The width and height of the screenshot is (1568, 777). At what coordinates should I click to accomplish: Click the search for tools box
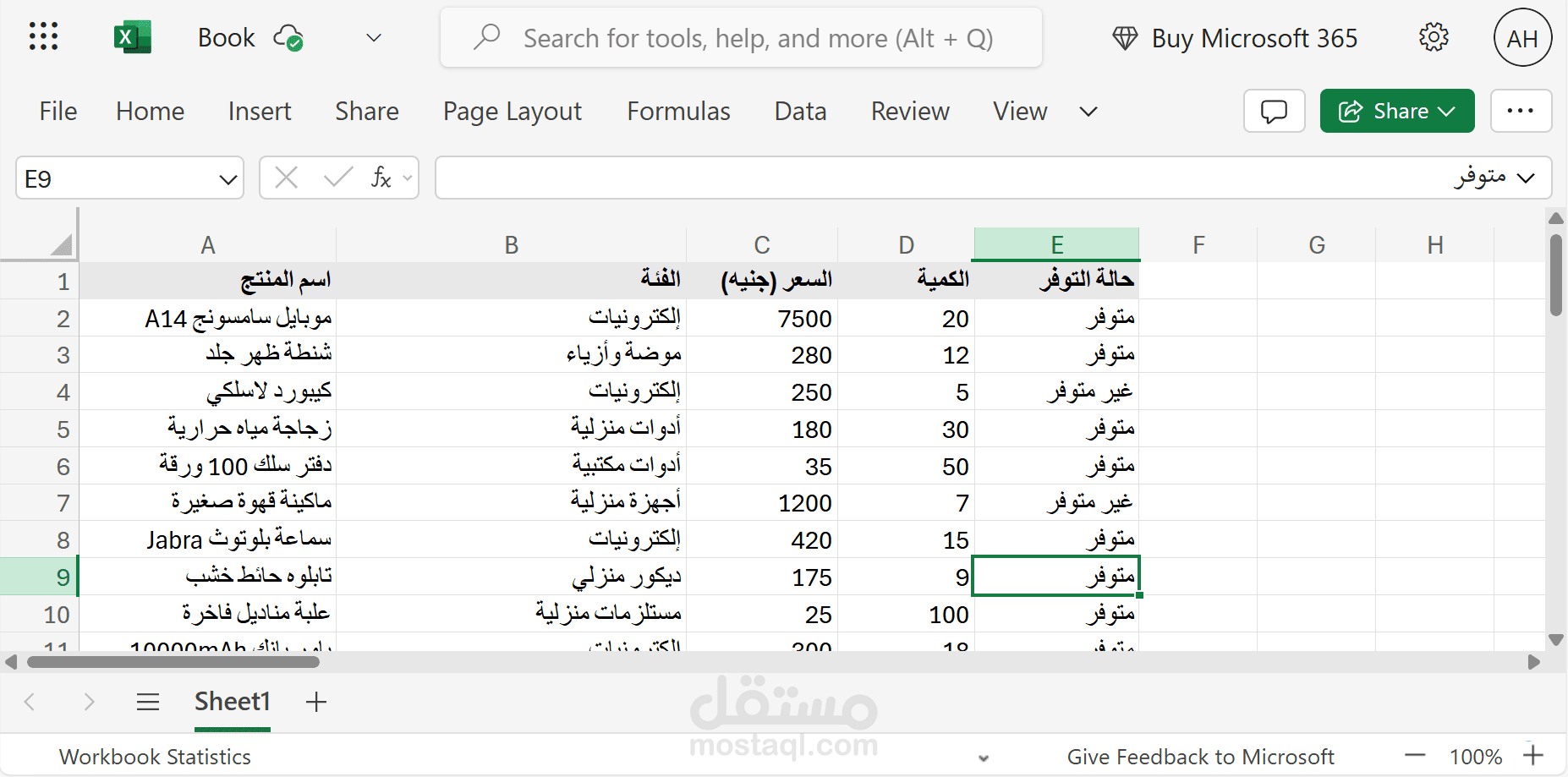[741, 38]
